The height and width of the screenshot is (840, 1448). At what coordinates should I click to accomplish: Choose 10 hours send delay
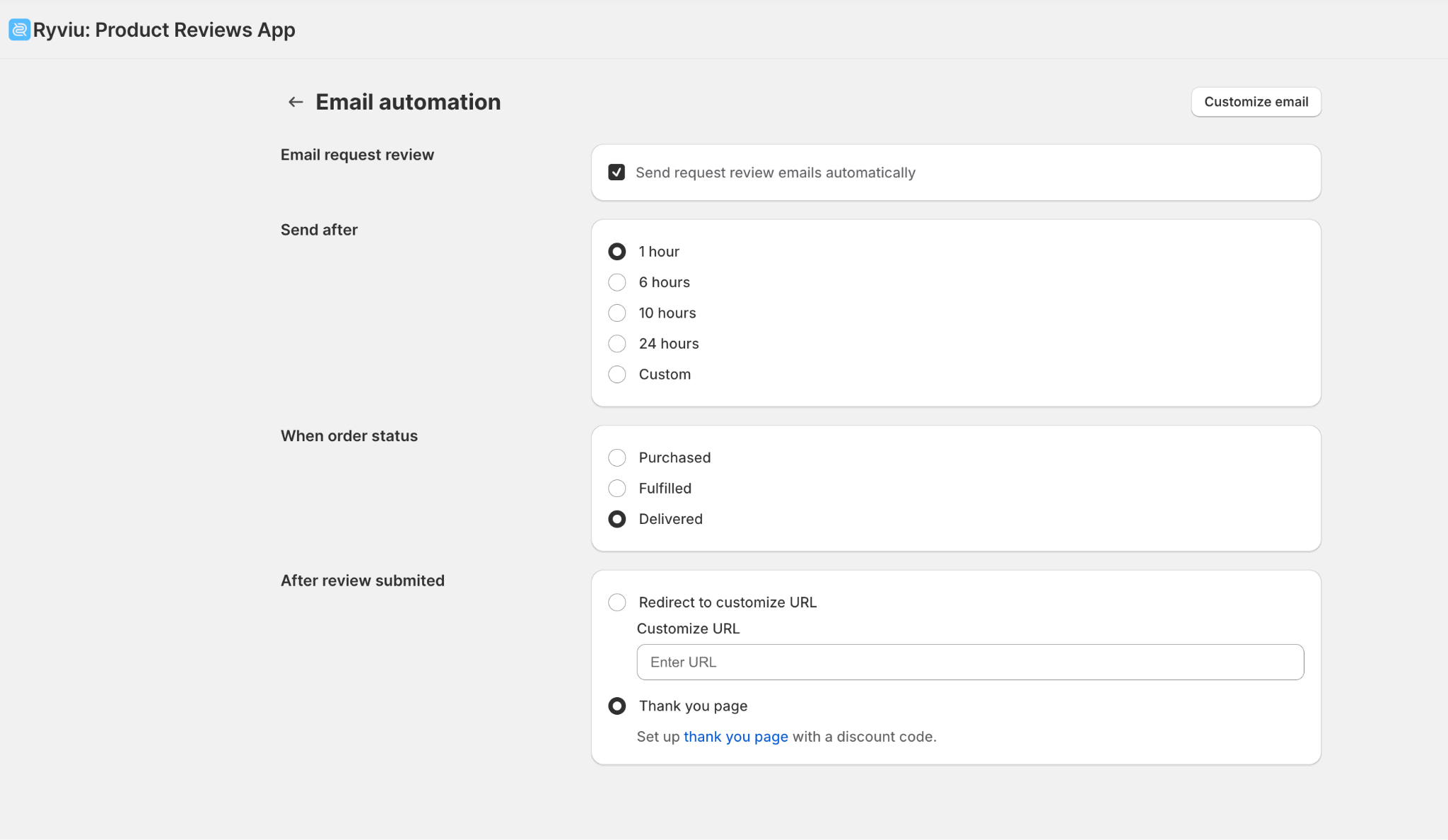tap(617, 313)
